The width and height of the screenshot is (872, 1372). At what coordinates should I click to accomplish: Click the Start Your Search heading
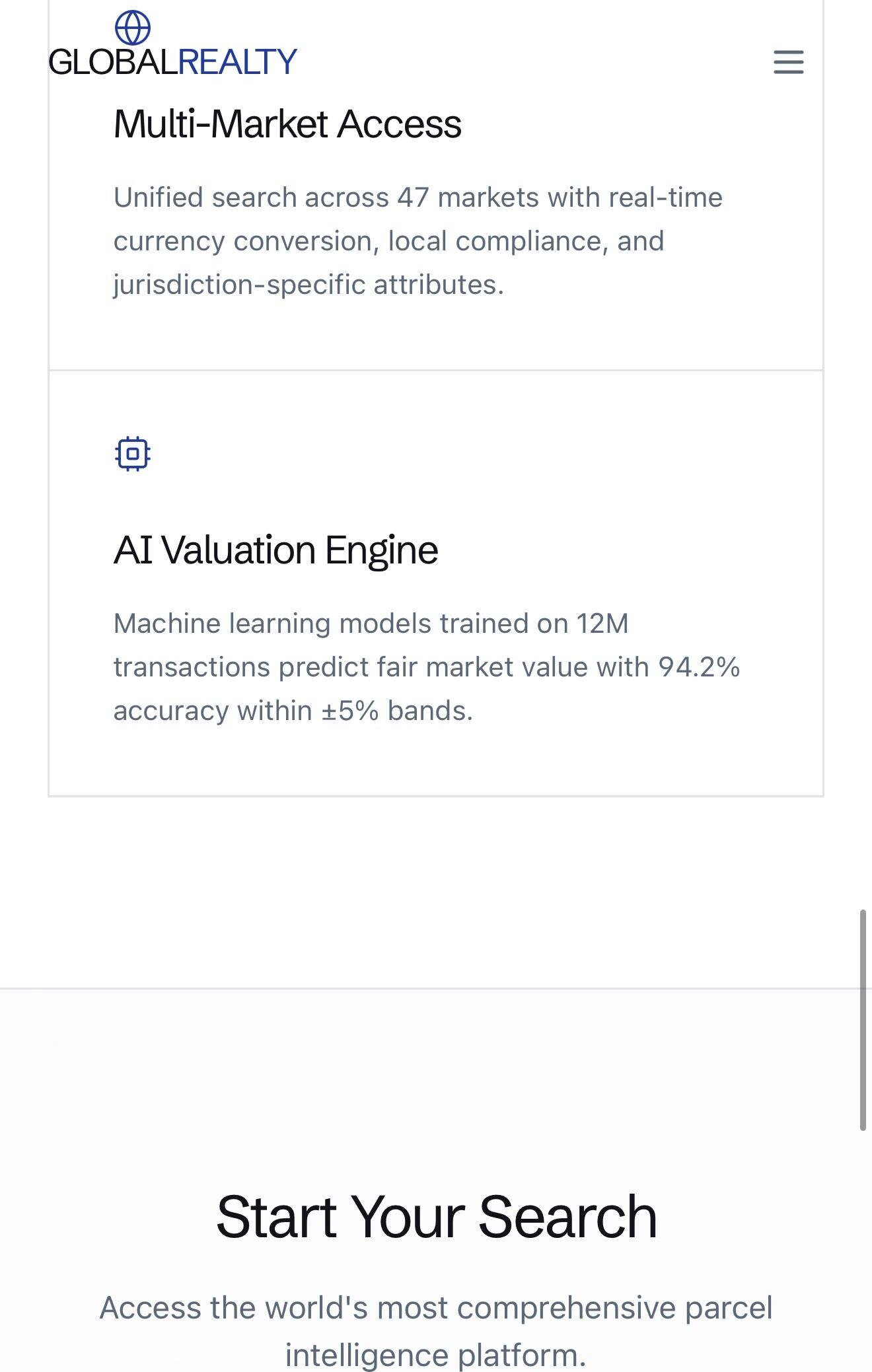tap(436, 1217)
